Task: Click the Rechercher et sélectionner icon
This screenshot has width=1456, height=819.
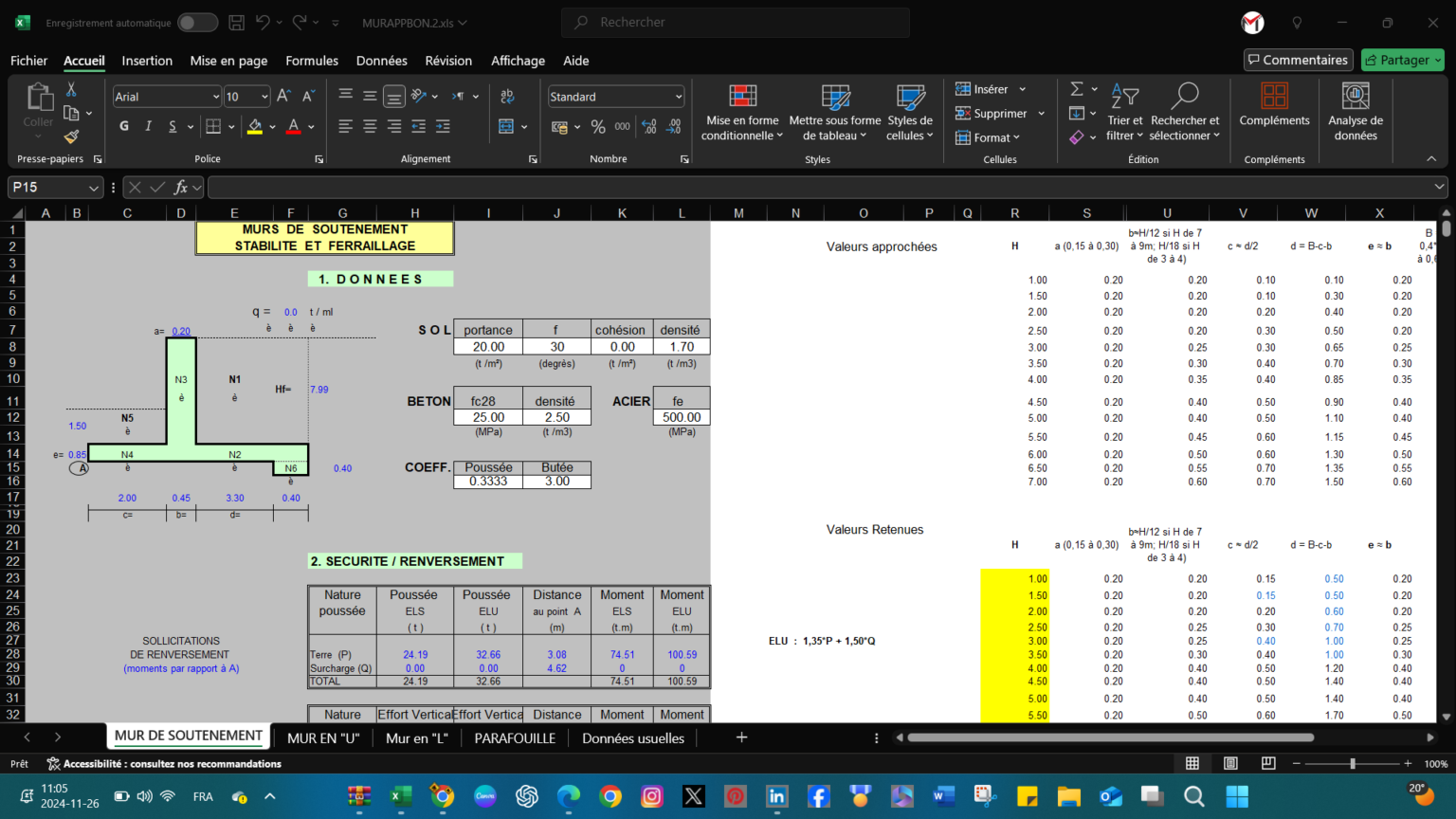Action: point(1185,112)
